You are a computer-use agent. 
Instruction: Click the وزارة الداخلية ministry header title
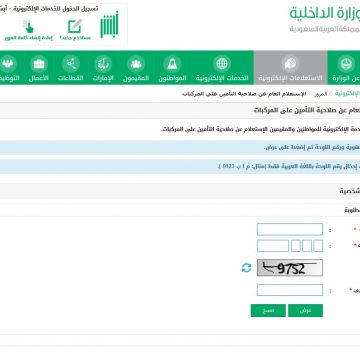tap(325, 14)
